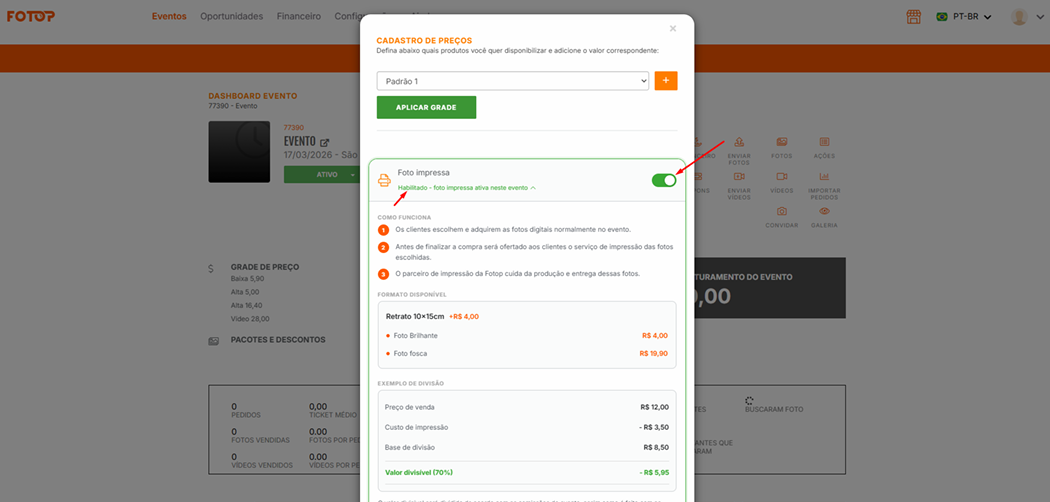
Task: Open the Galeria eye icon
Action: pyautogui.click(x=824, y=212)
